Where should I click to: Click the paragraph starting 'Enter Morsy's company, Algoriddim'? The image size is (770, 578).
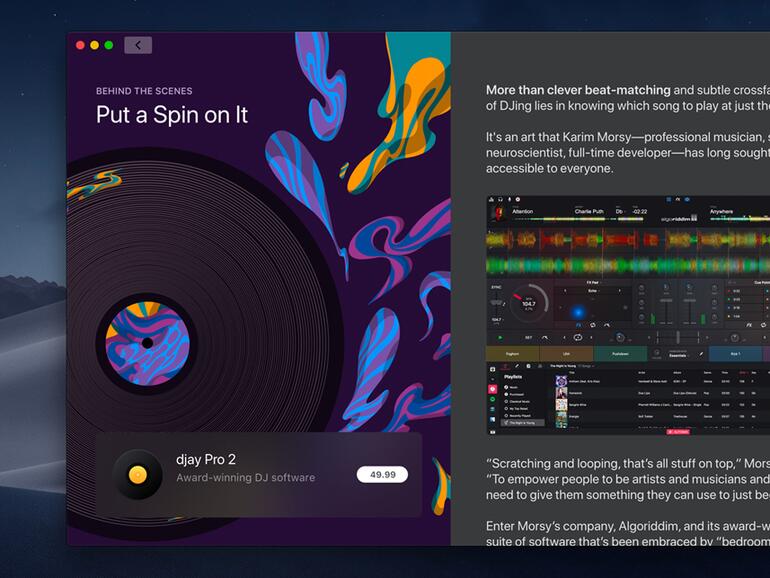coord(628,533)
